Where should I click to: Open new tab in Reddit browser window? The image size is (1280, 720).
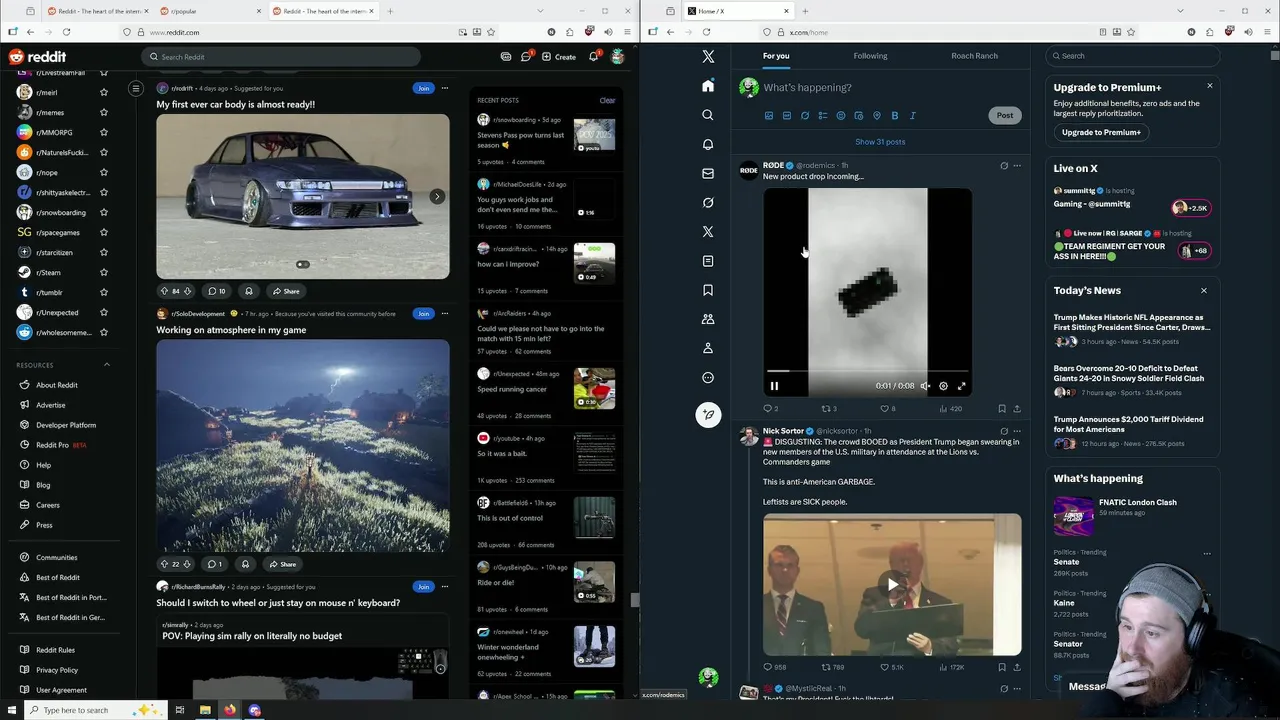pos(390,11)
